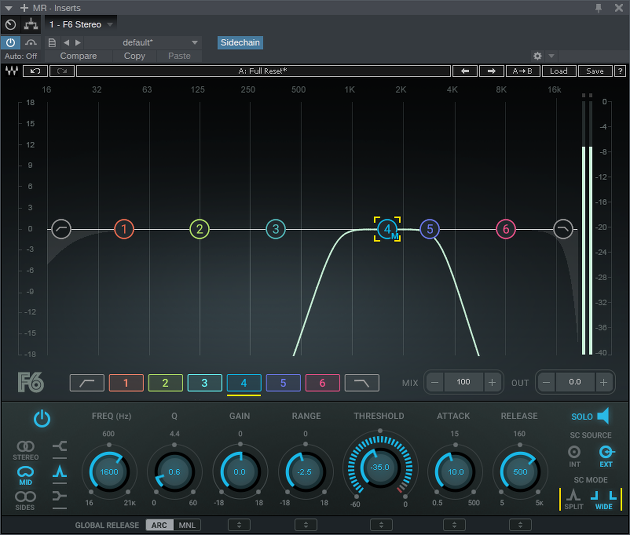The image size is (630, 535).
Task: Select the high-pass band tab
Action: click(87, 383)
